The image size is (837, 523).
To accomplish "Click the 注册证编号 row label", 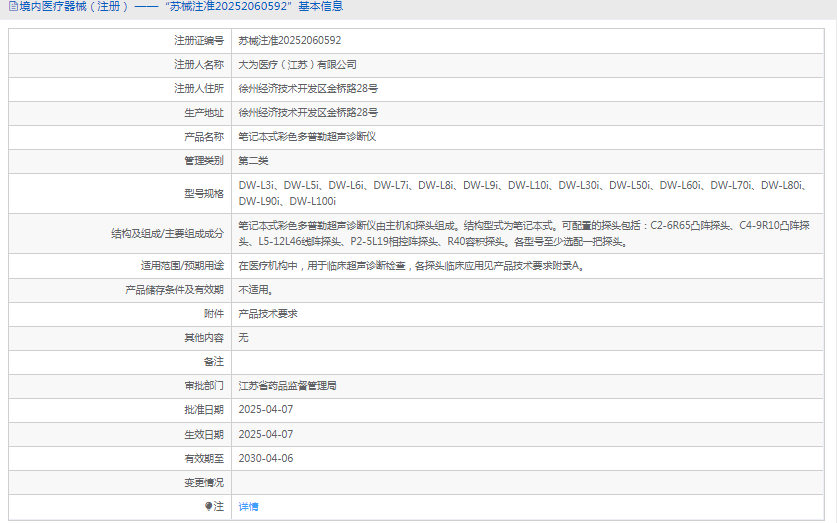I will pos(199,41).
